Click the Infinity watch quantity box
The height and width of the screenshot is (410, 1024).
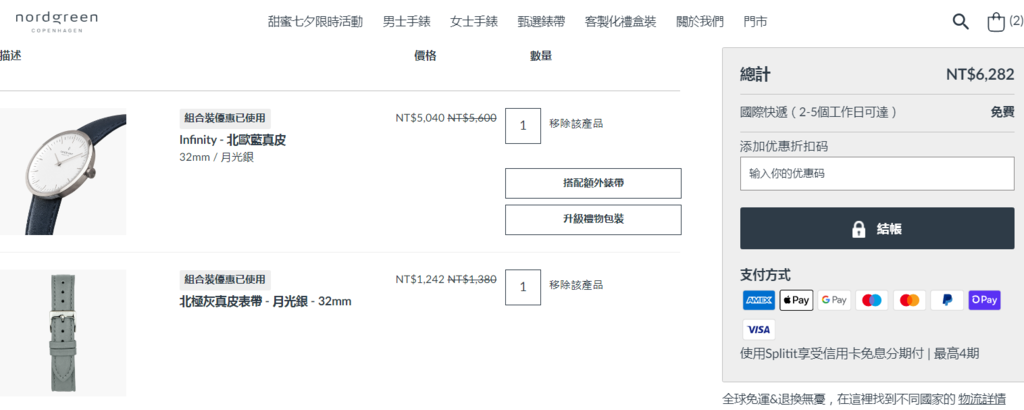(522, 126)
